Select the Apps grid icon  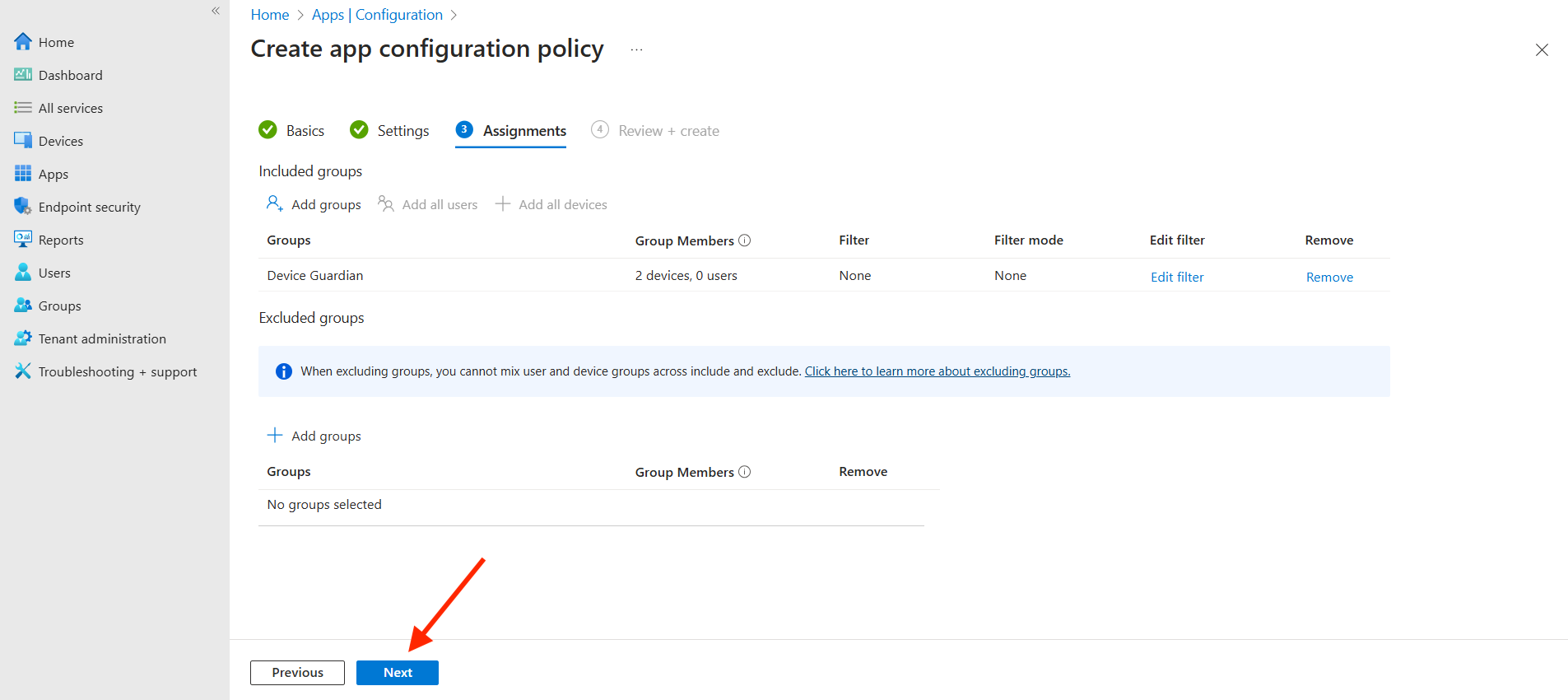pyautogui.click(x=23, y=174)
